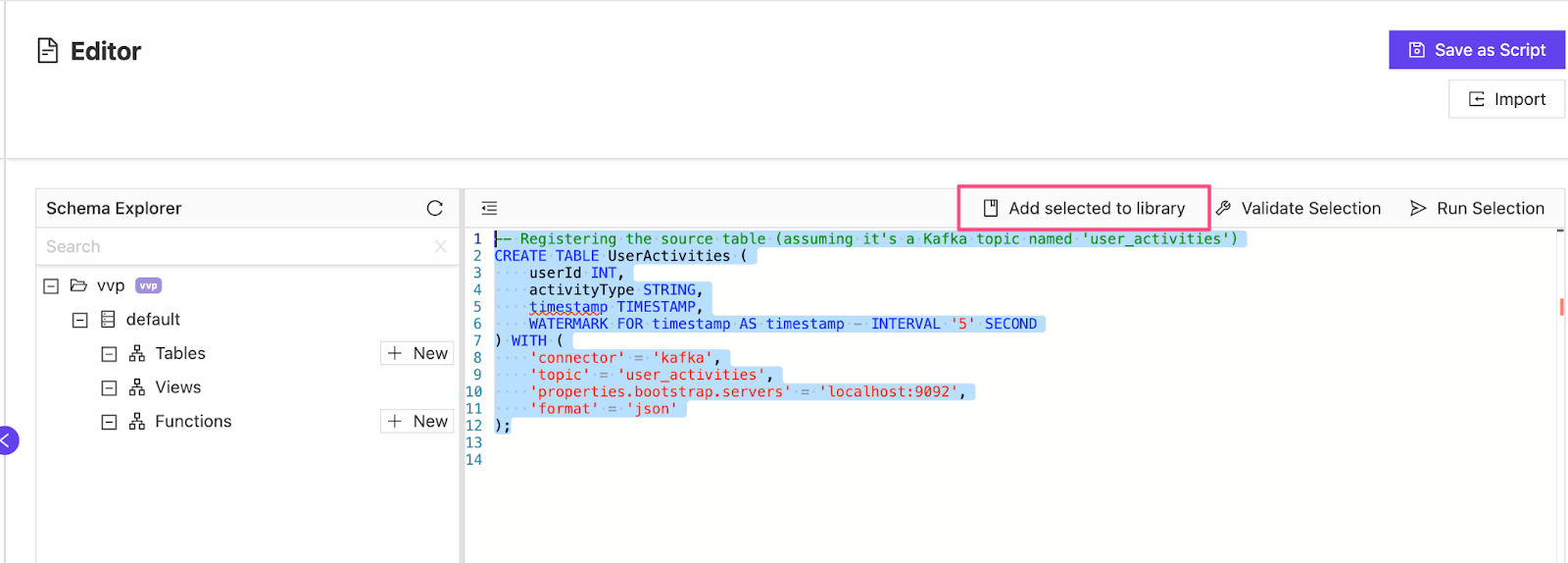Validate the selected SQL
1568x563 pixels.
(x=1298, y=208)
